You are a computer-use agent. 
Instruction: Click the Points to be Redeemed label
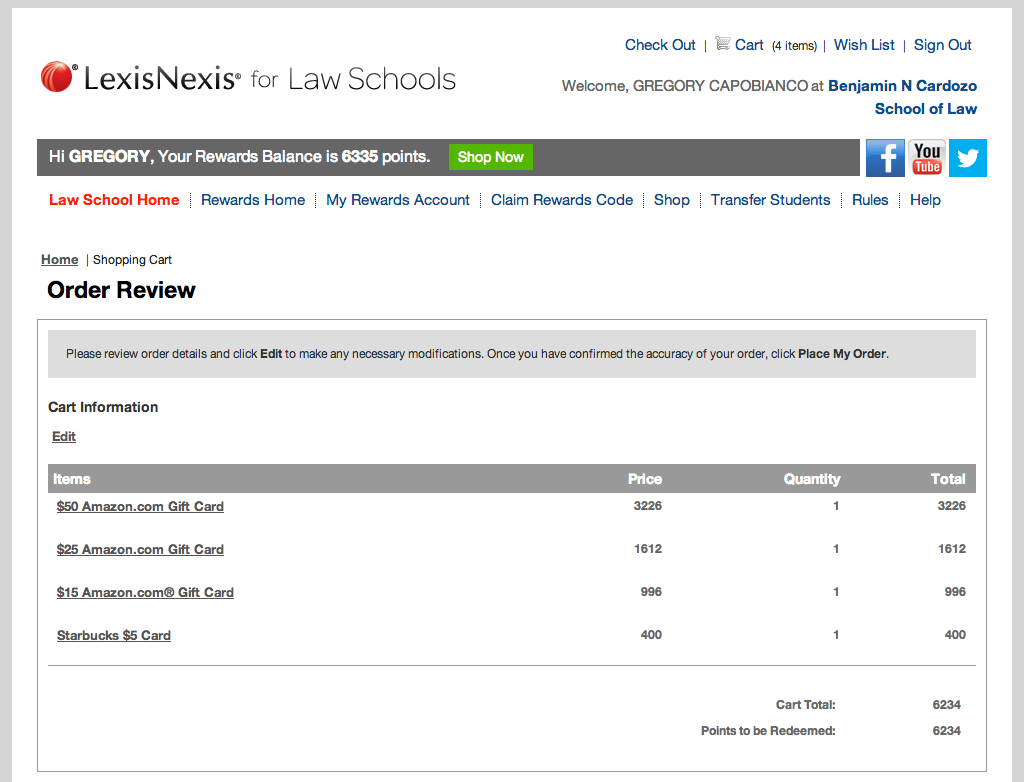click(768, 731)
